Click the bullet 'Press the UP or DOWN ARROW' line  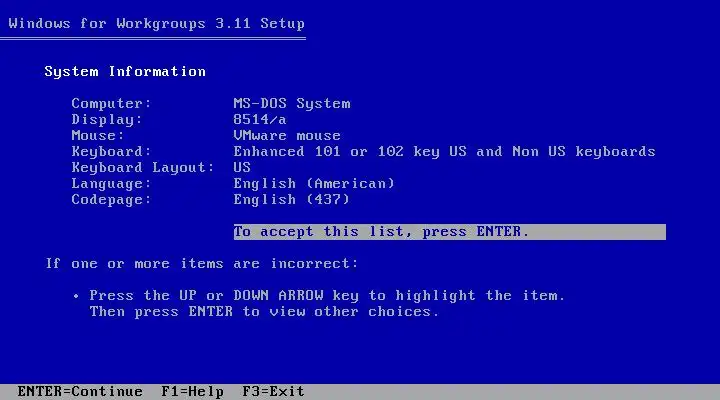coord(319,295)
